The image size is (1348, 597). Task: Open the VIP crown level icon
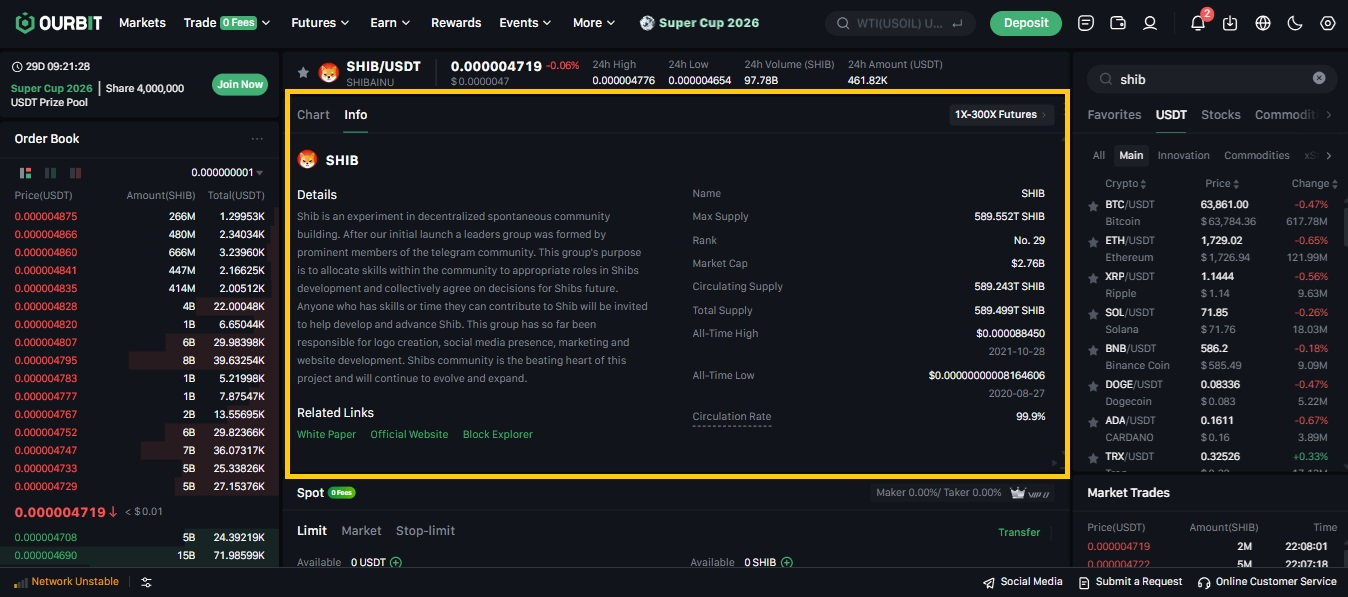coord(1027,492)
